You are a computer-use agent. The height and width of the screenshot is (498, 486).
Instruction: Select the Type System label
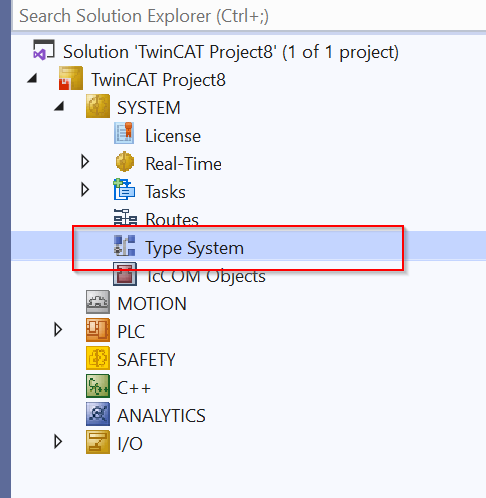(x=194, y=248)
